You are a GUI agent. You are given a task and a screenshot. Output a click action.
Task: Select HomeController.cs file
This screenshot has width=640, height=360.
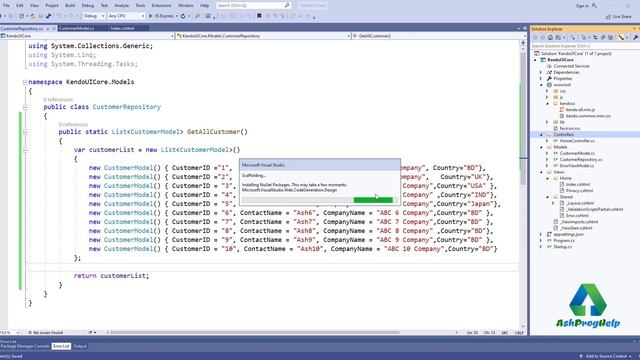[577, 141]
